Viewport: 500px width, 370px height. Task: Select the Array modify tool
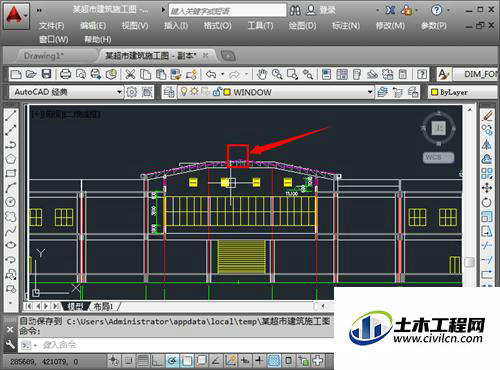(487, 173)
